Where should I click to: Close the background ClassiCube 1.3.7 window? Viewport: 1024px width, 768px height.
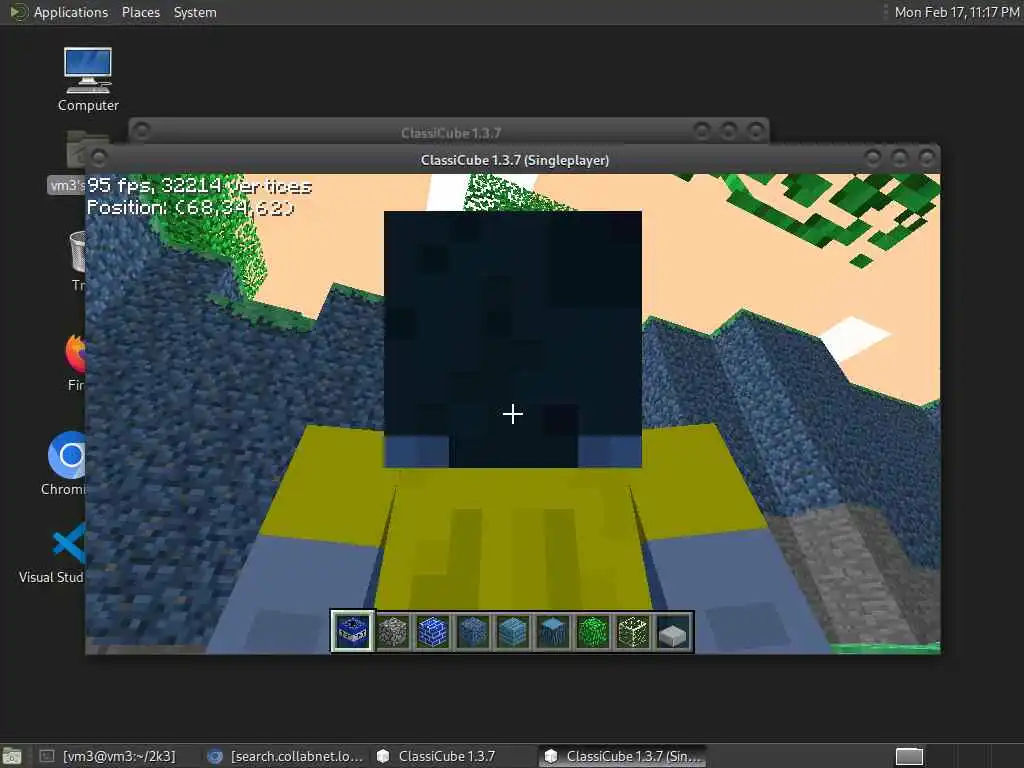pos(756,131)
